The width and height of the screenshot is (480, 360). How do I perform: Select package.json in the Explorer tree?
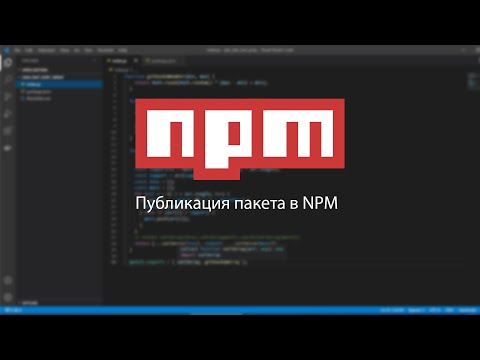coord(60,91)
